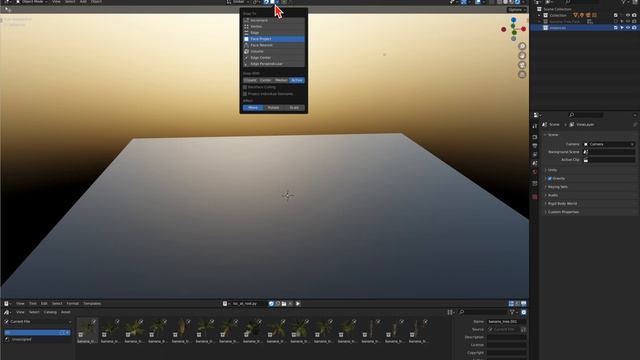Set Snap With to Closest
The image size is (640, 360).
tap(250, 80)
